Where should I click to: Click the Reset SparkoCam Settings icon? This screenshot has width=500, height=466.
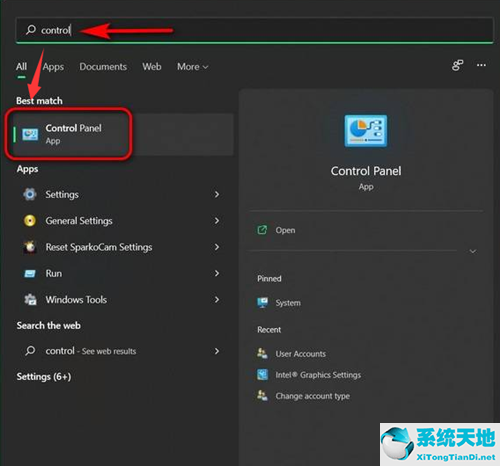[x=30, y=247]
